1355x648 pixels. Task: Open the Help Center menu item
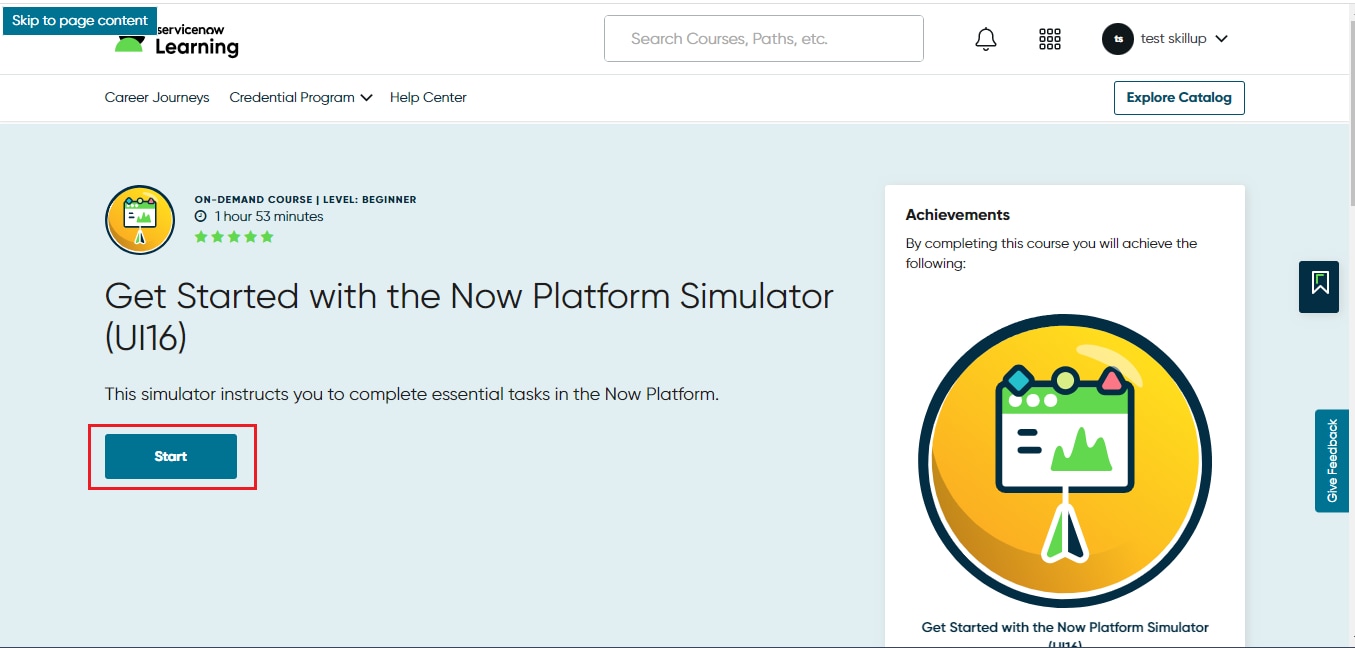[x=428, y=97]
